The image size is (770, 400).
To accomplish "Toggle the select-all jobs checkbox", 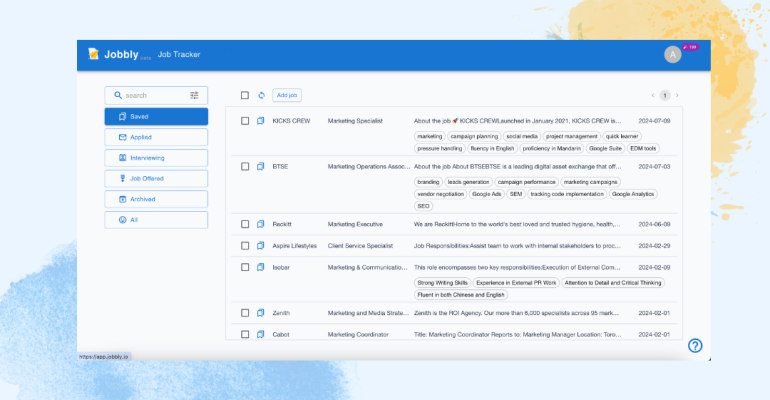I will point(245,95).
